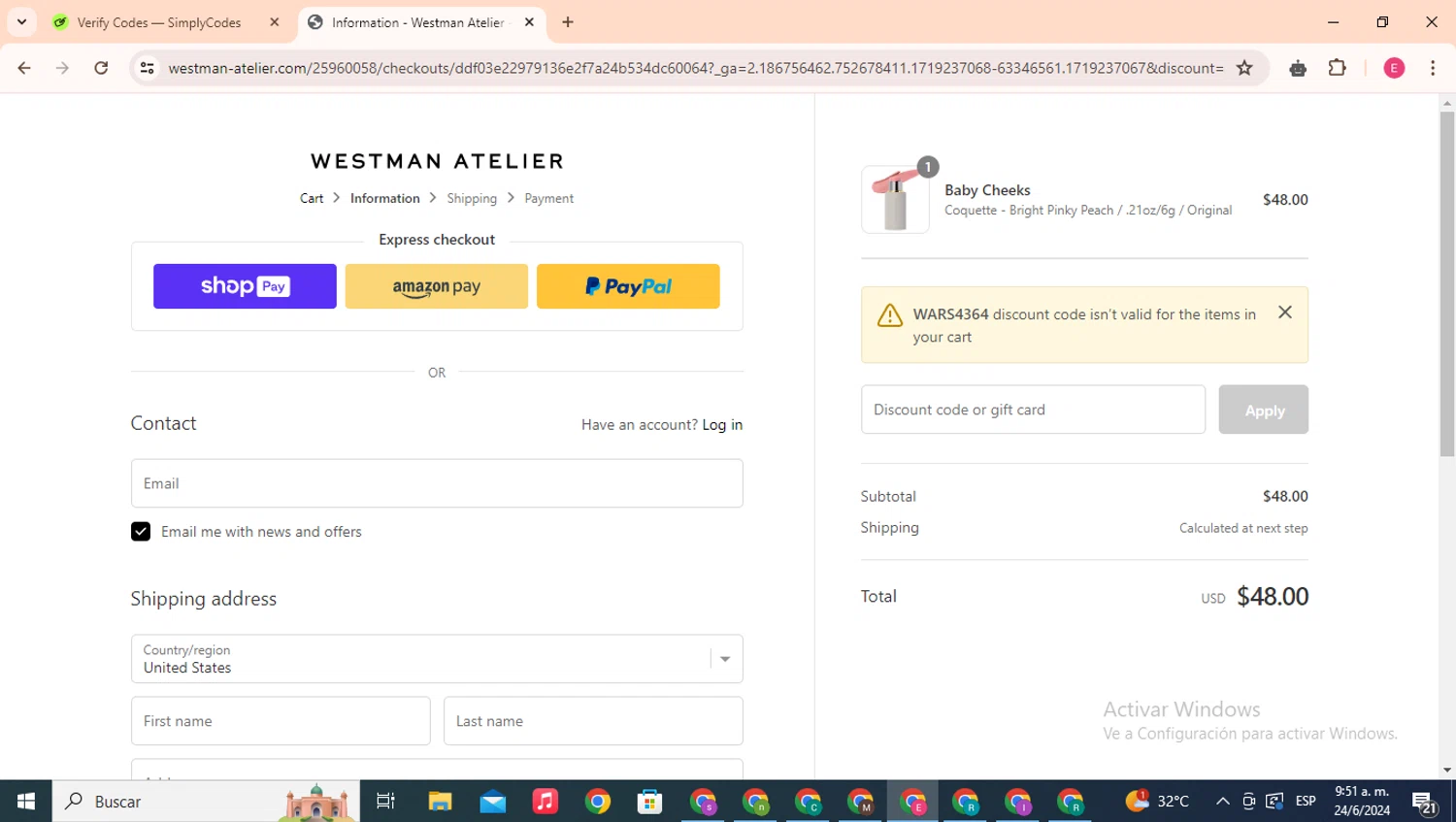
Task: Click the Baby Cheeks product thumbnail
Action: pos(895,199)
